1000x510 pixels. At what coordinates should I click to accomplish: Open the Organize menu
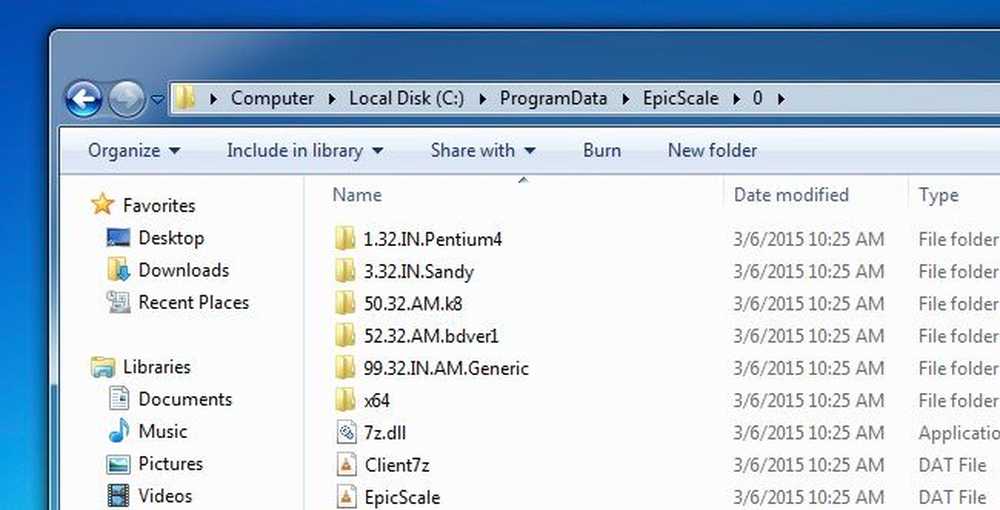click(134, 150)
